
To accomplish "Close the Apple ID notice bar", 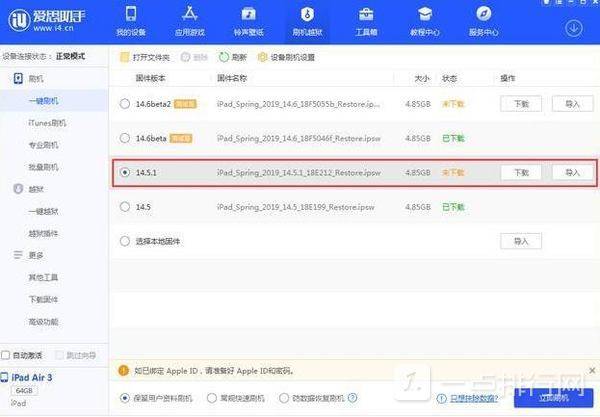I will [x=592, y=370].
